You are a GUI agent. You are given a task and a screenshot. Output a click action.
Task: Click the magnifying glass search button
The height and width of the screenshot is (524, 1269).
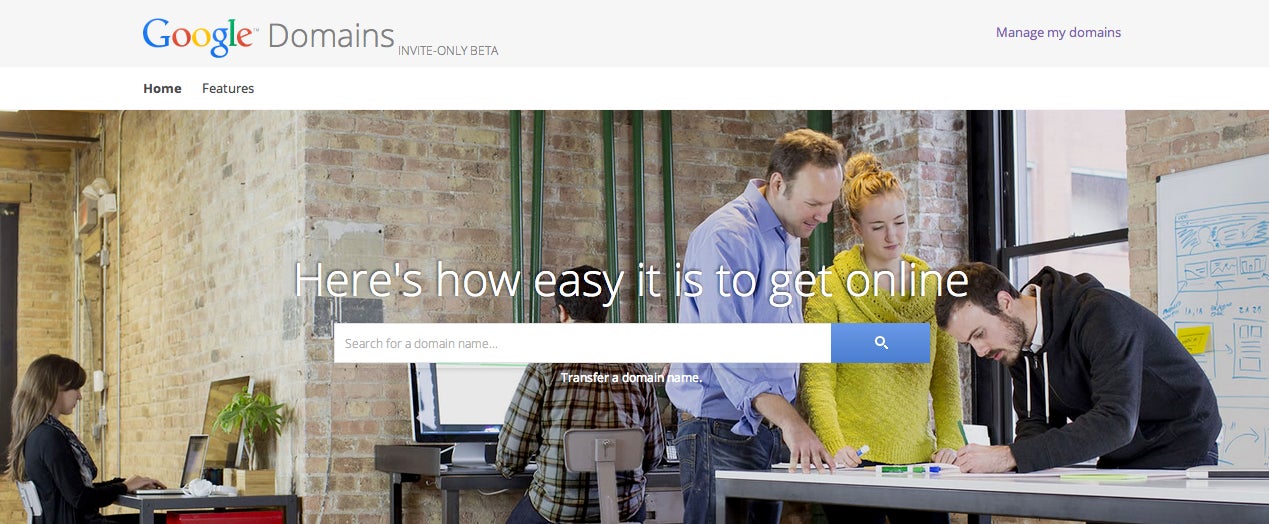click(880, 343)
